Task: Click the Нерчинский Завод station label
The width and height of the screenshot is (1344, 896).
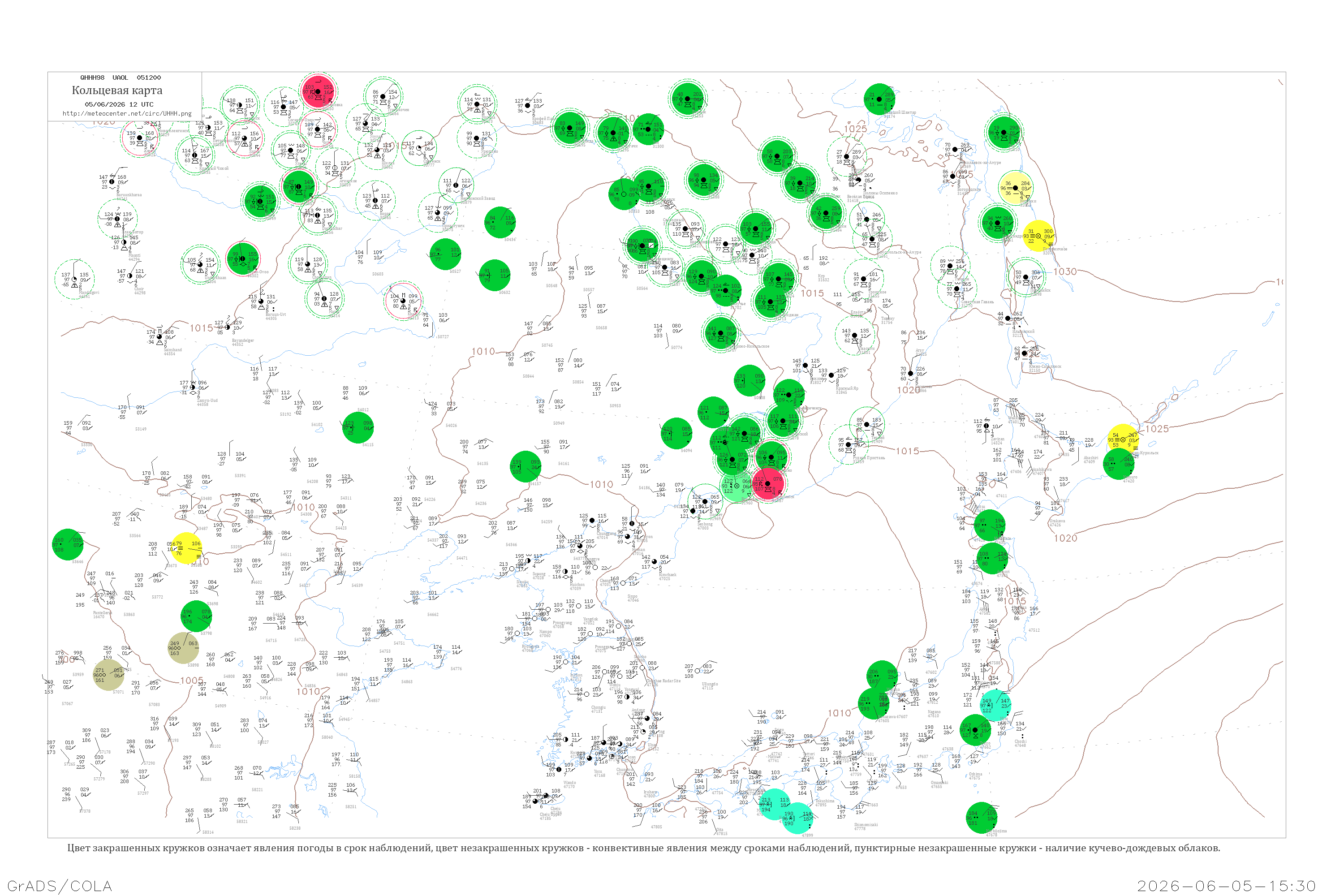Action: [x=478, y=198]
